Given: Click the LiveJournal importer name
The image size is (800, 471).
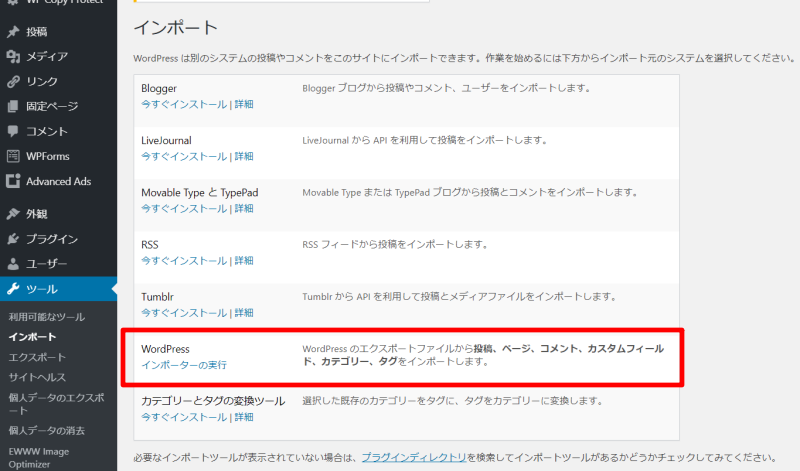Looking at the screenshot, I should point(166,140).
